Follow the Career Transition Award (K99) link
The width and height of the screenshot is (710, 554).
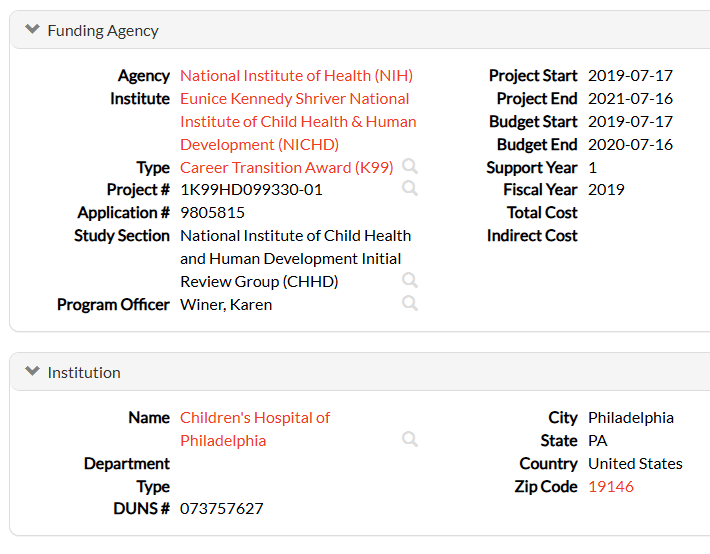(286, 167)
